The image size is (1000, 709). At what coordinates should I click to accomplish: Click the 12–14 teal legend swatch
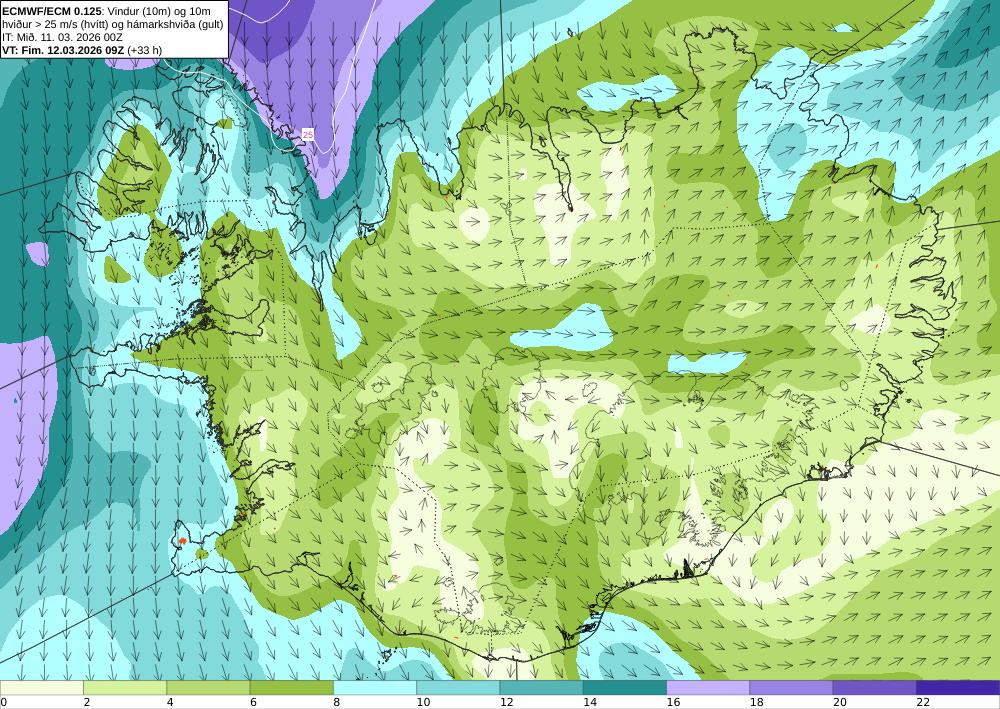click(541, 688)
